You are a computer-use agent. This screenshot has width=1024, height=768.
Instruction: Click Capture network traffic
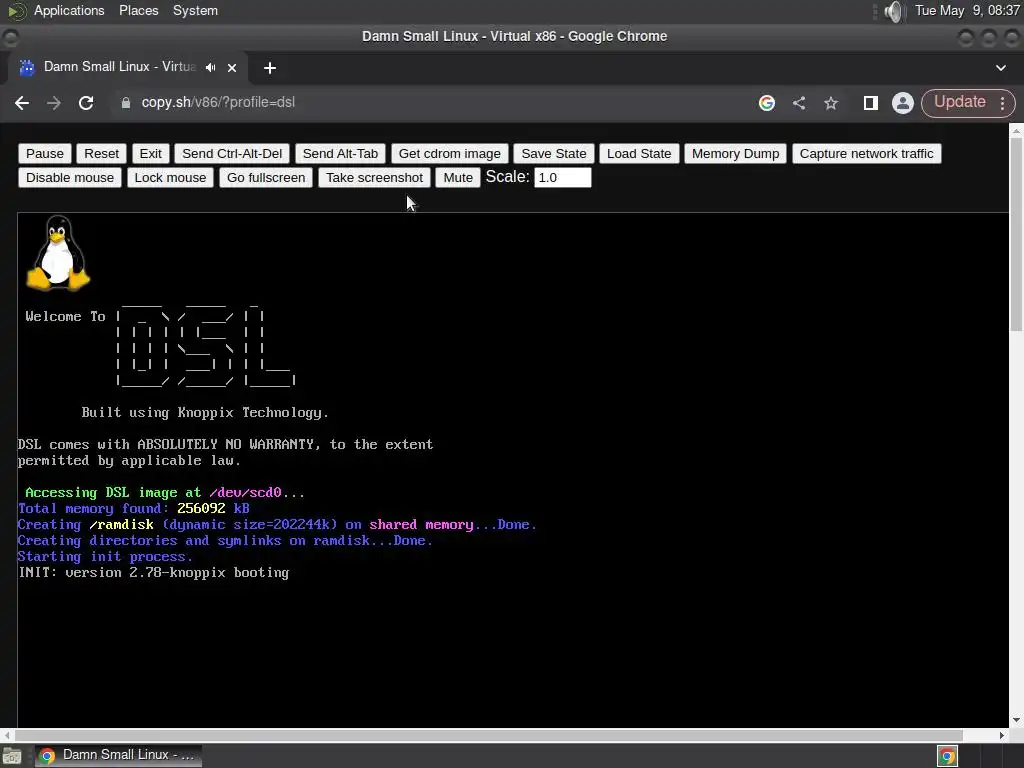click(867, 153)
